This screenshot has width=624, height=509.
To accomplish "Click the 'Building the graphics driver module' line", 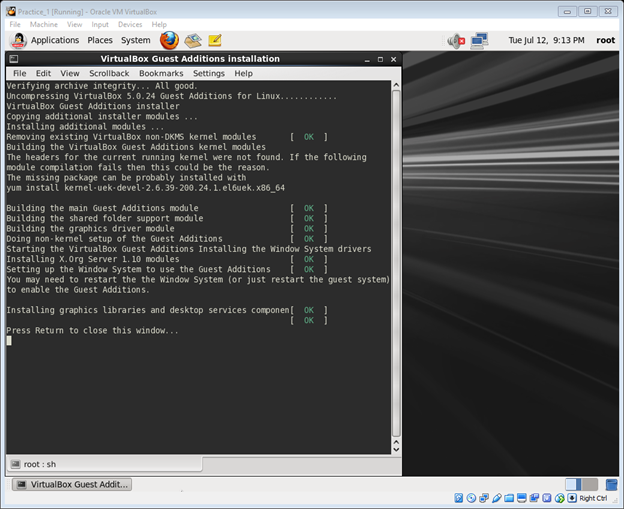I will tap(90, 228).
